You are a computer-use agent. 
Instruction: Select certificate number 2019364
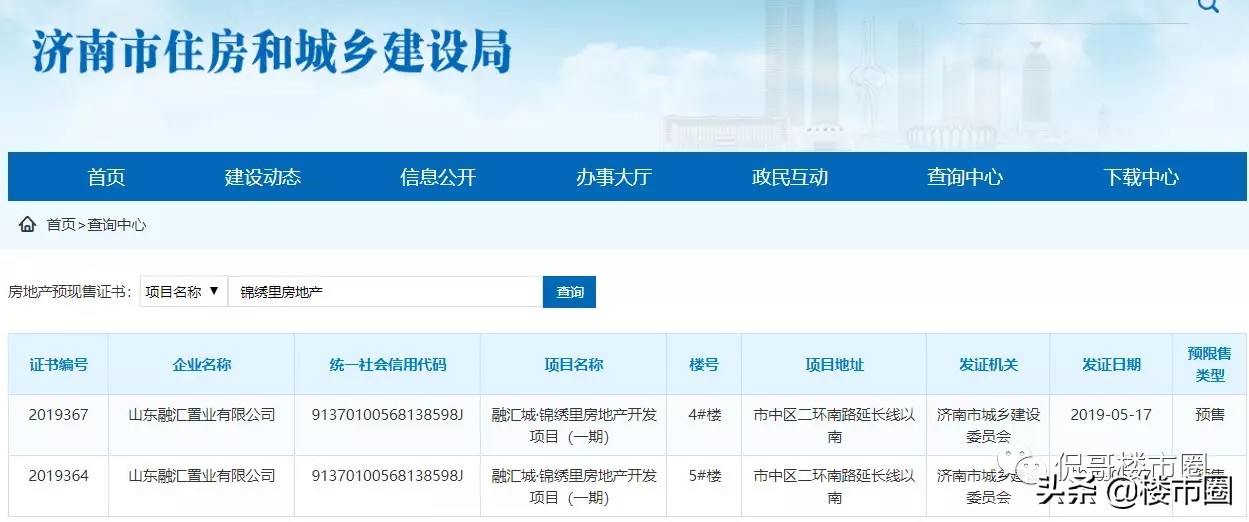pos(58,476)
